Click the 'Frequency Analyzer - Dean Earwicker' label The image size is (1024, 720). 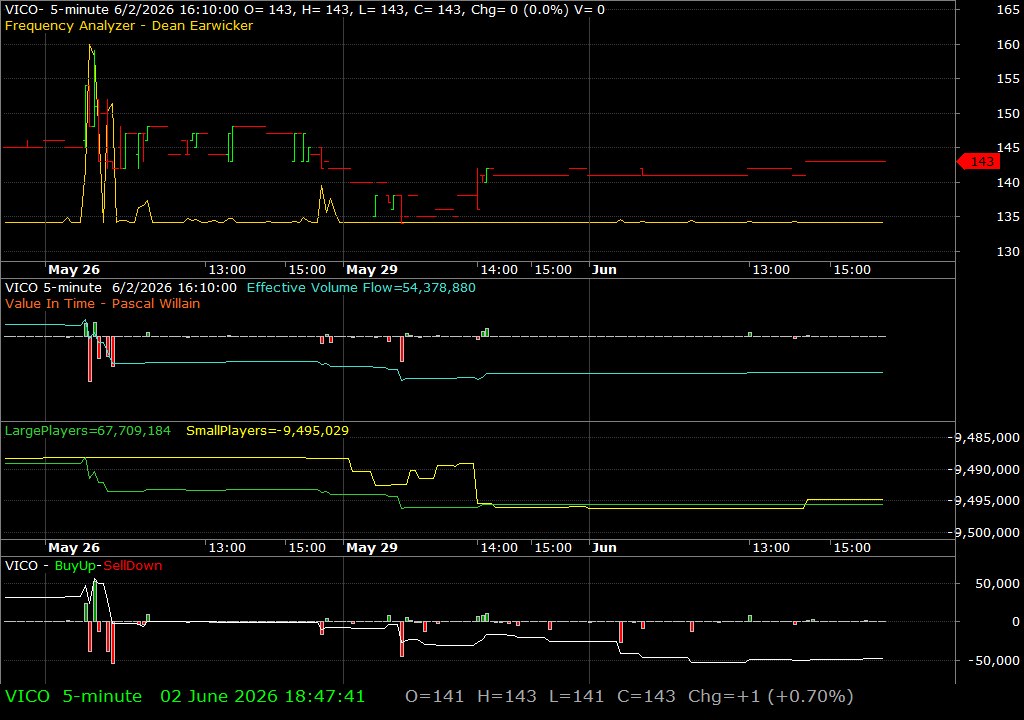click(129, 25)
